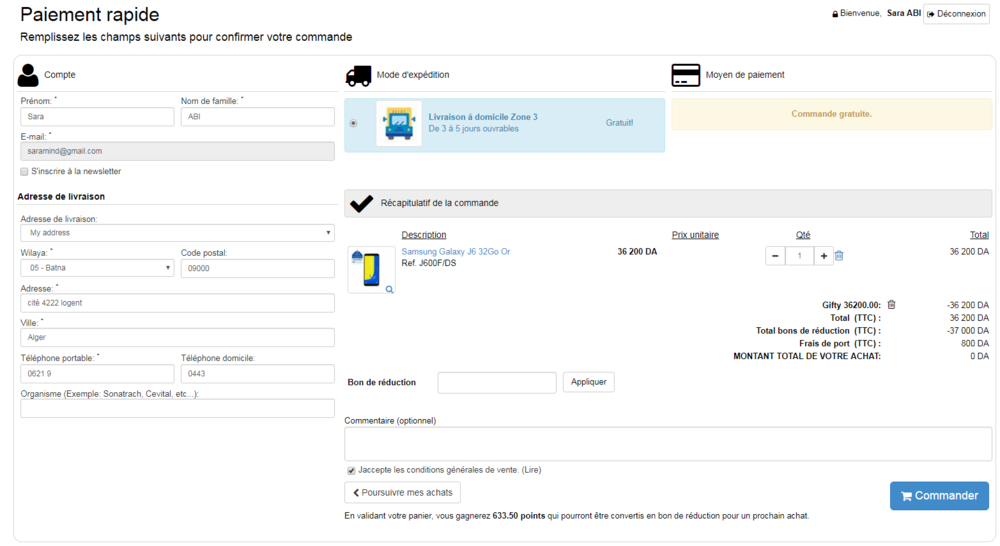
Task: Focus the Prénom field
Action: tap(97, 117)
